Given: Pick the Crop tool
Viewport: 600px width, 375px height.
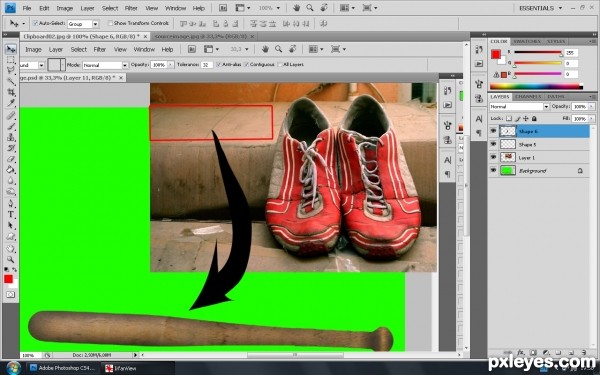Looking at the screenshot, I should click(x=11, y=92).
